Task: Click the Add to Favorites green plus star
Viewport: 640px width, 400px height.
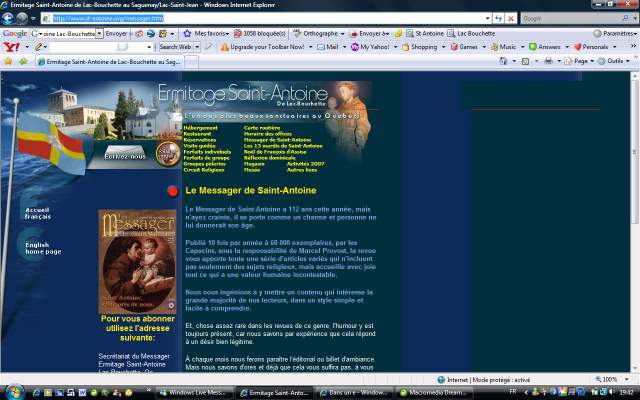Action: pos(23,61)
